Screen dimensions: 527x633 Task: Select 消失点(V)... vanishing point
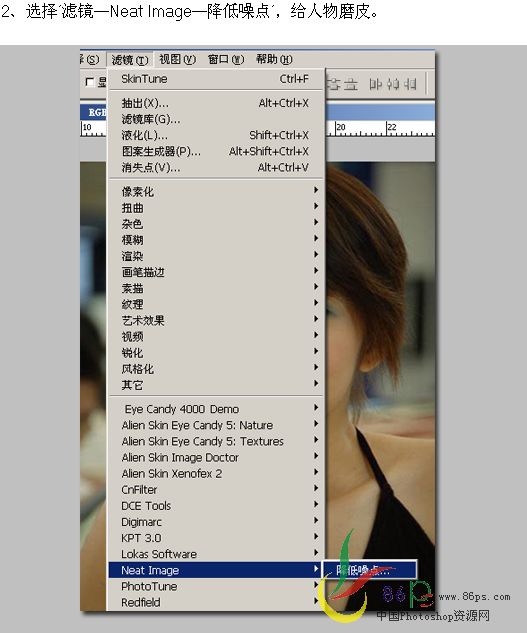point(215,167)
